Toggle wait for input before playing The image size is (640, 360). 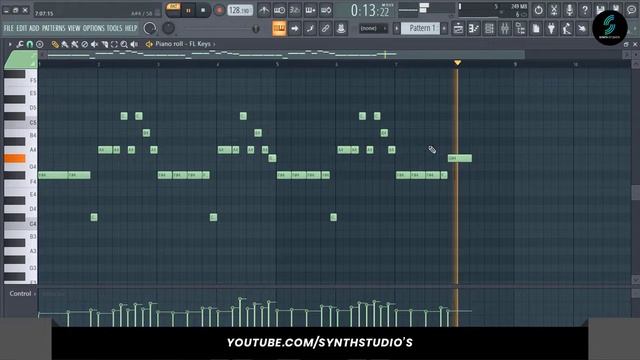pyautogui.click(x=280, y=10)
